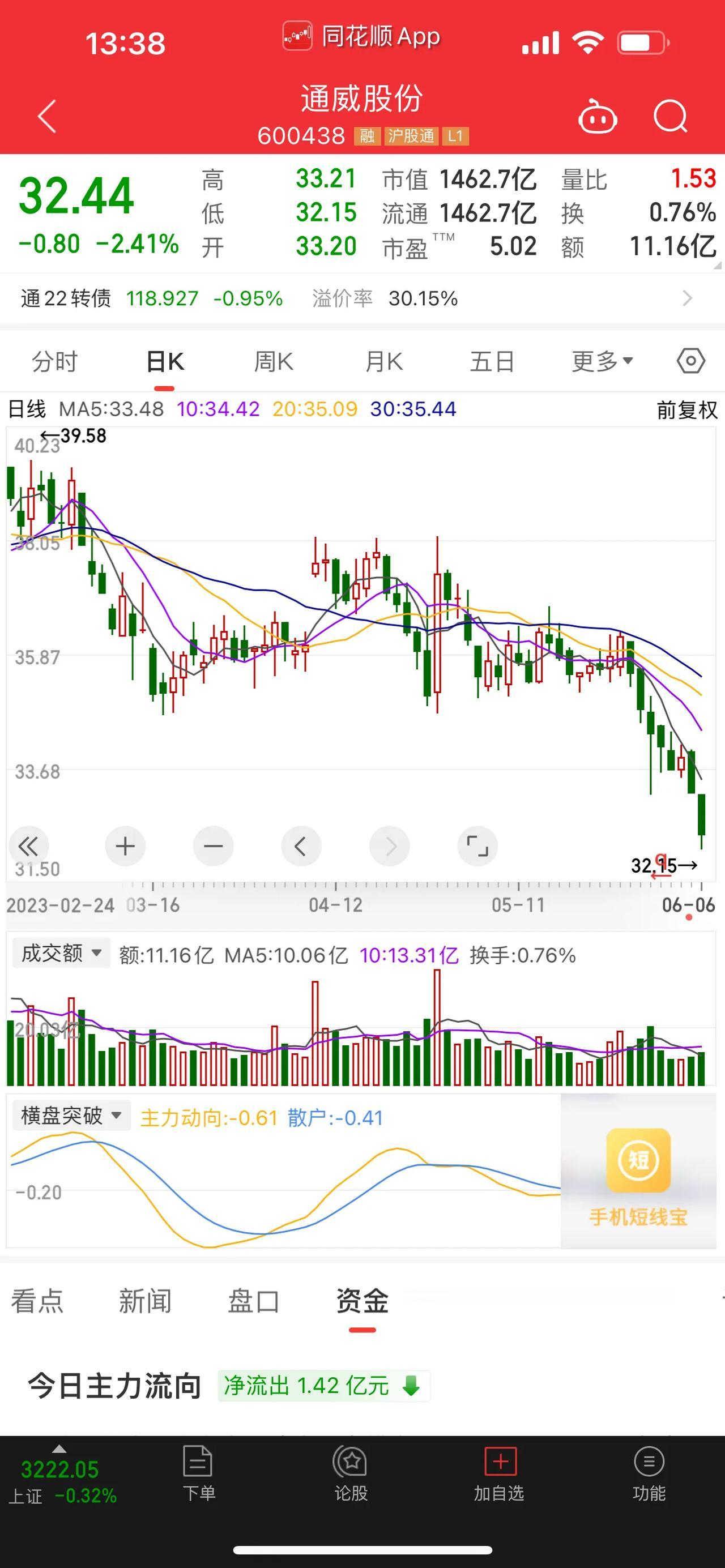Image resolution: width=725 pixels, height=1568 pixels.
Task: Tap the stock code 600438
Action: click(x=301, y=136)
